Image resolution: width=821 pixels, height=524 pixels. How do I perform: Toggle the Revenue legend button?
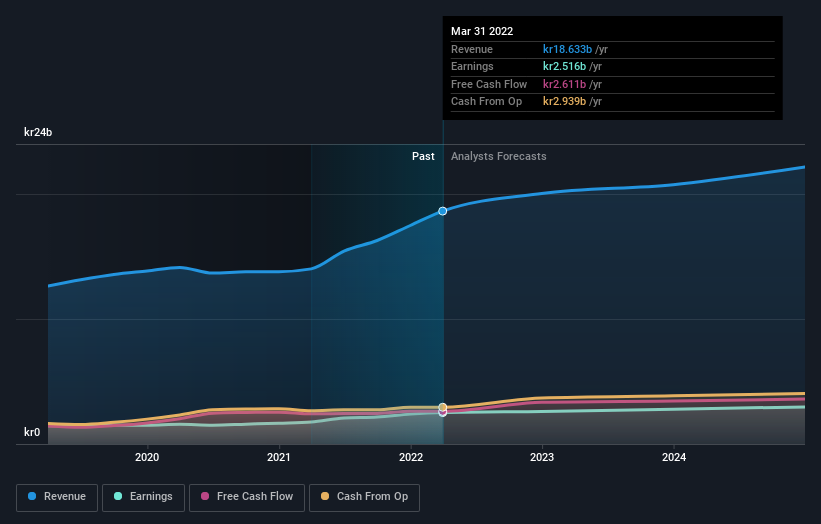point(57,497)
